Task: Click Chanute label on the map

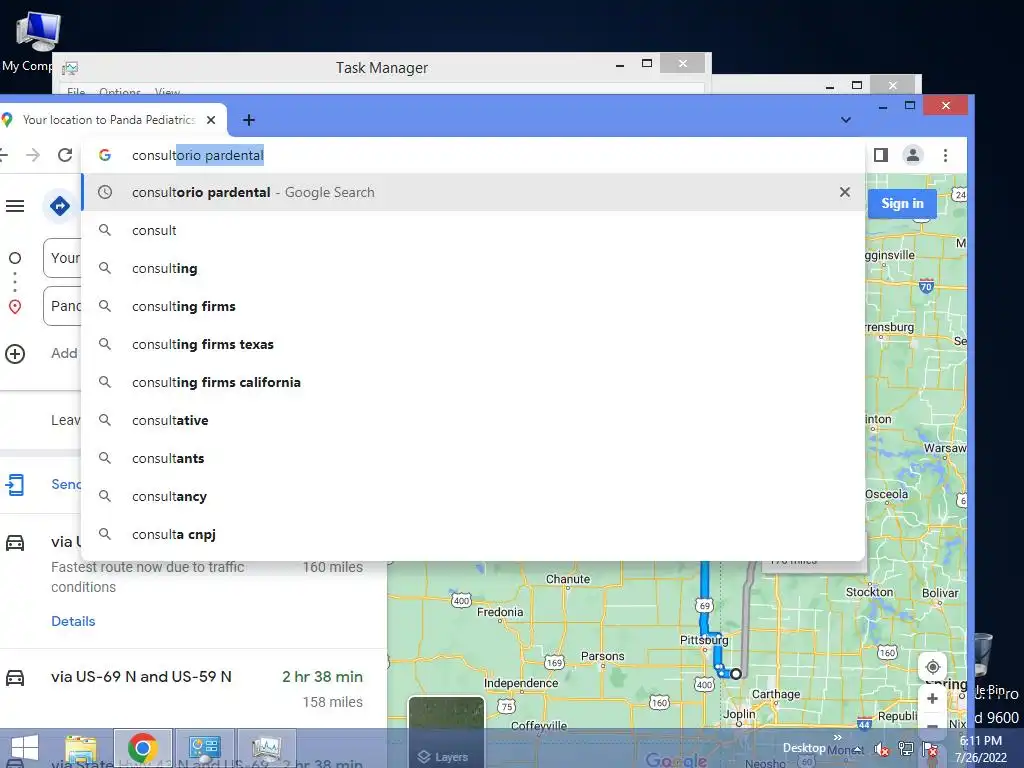Action: pyautogui.click(x=568, y=579)
